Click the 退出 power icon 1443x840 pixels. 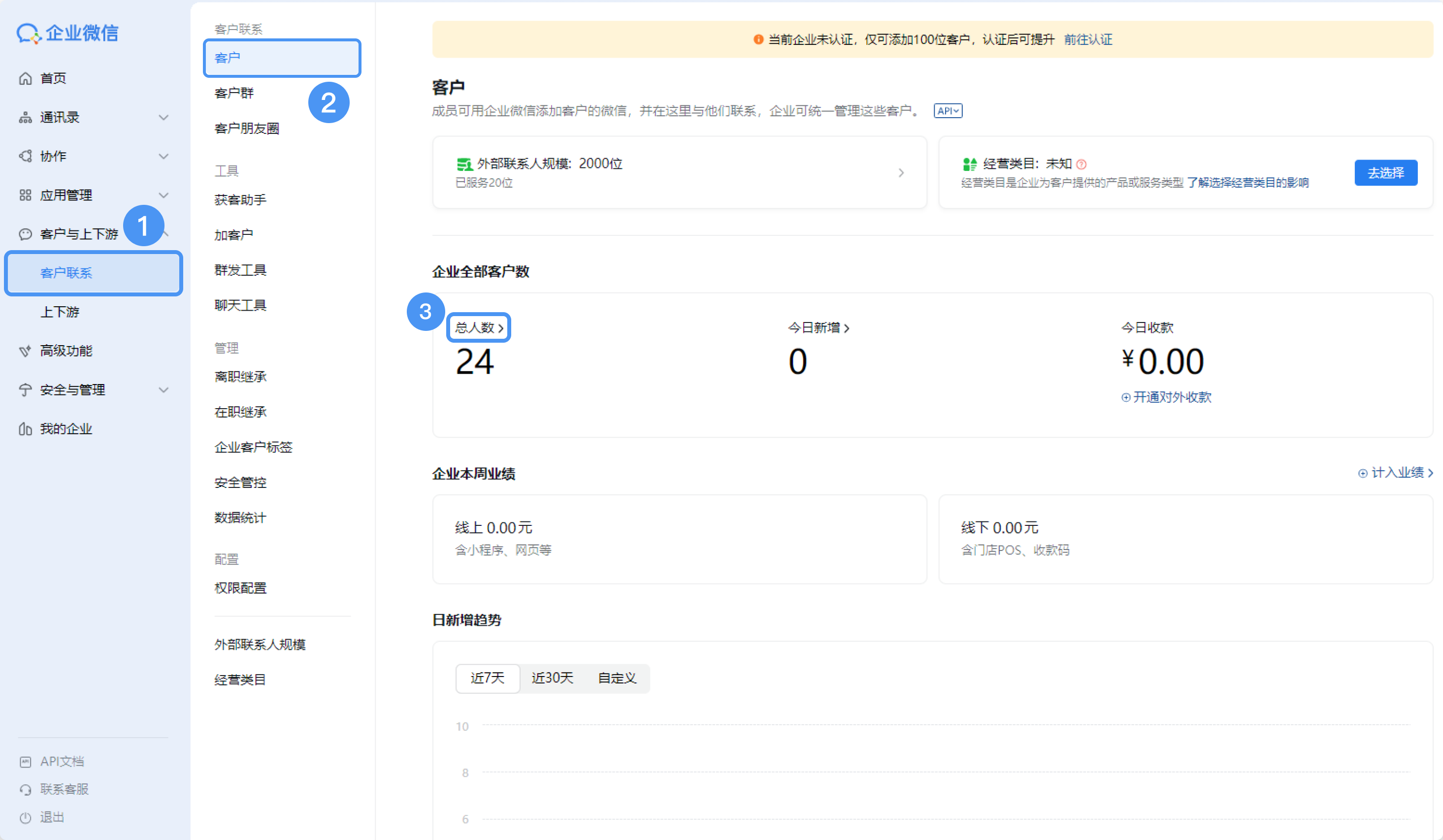tap(25, 818)
